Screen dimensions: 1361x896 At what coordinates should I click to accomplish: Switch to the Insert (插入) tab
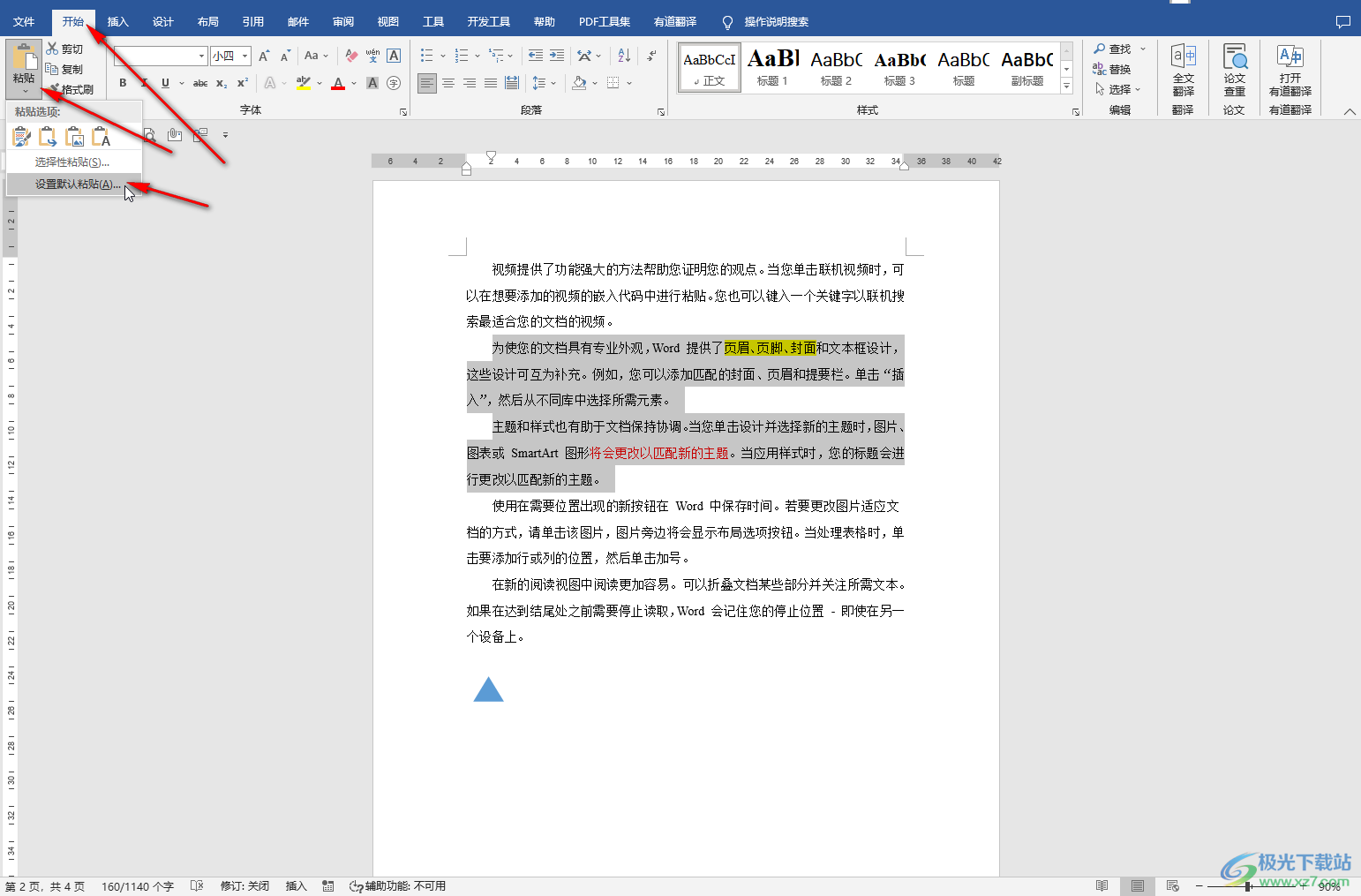[x=117, y=22]
